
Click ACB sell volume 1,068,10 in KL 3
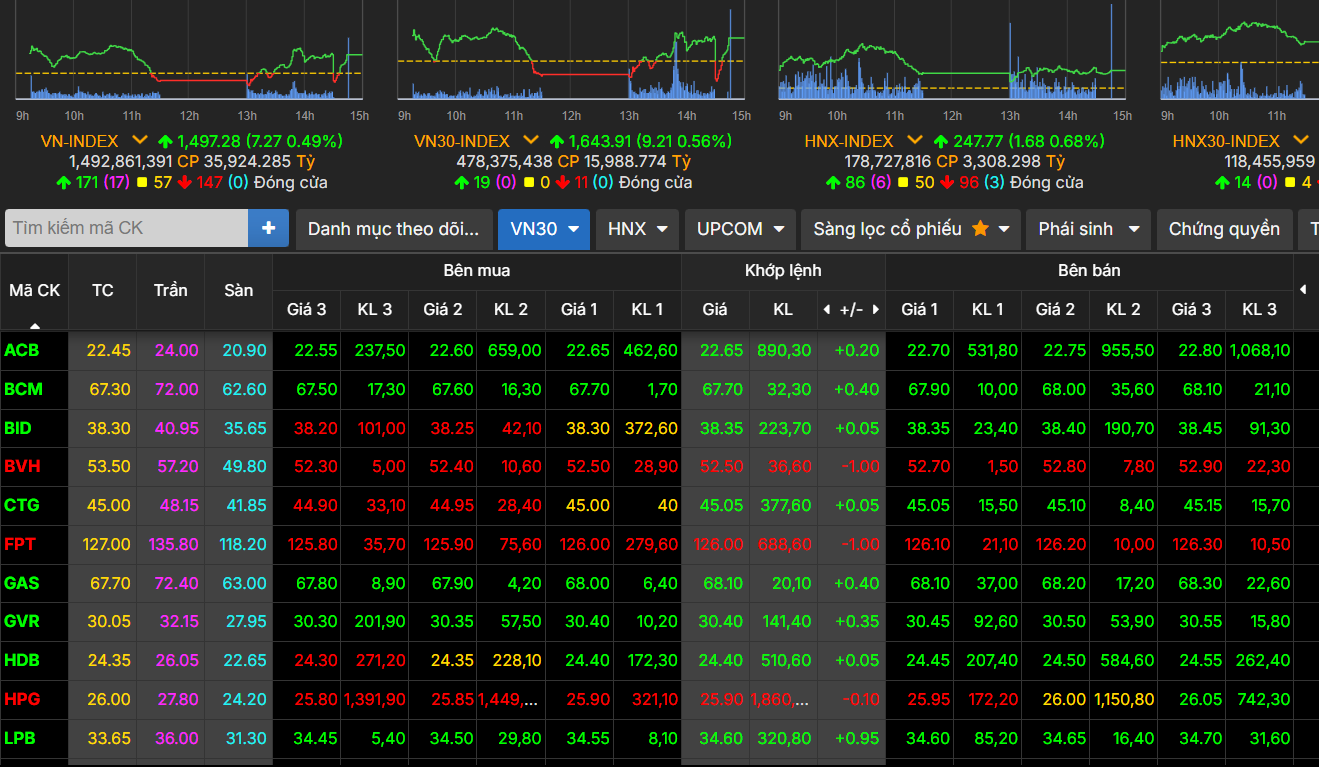(1260, 351)
